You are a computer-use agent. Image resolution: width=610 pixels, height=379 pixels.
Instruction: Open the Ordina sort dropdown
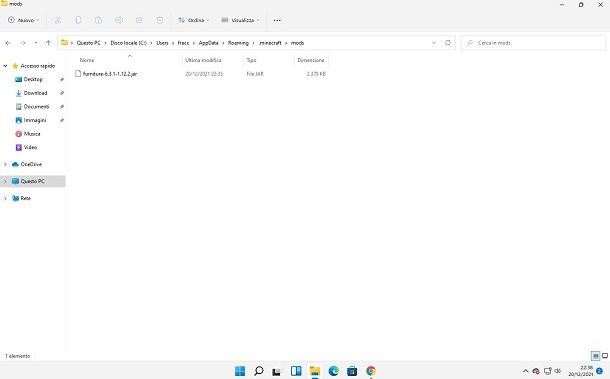(193, 20)
